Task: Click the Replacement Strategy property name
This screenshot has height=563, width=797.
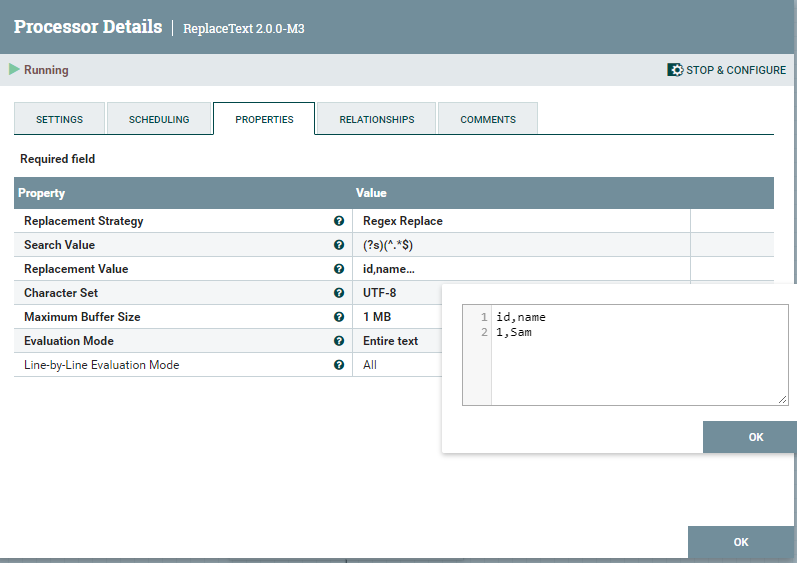Action: click(x=84, y=221)
